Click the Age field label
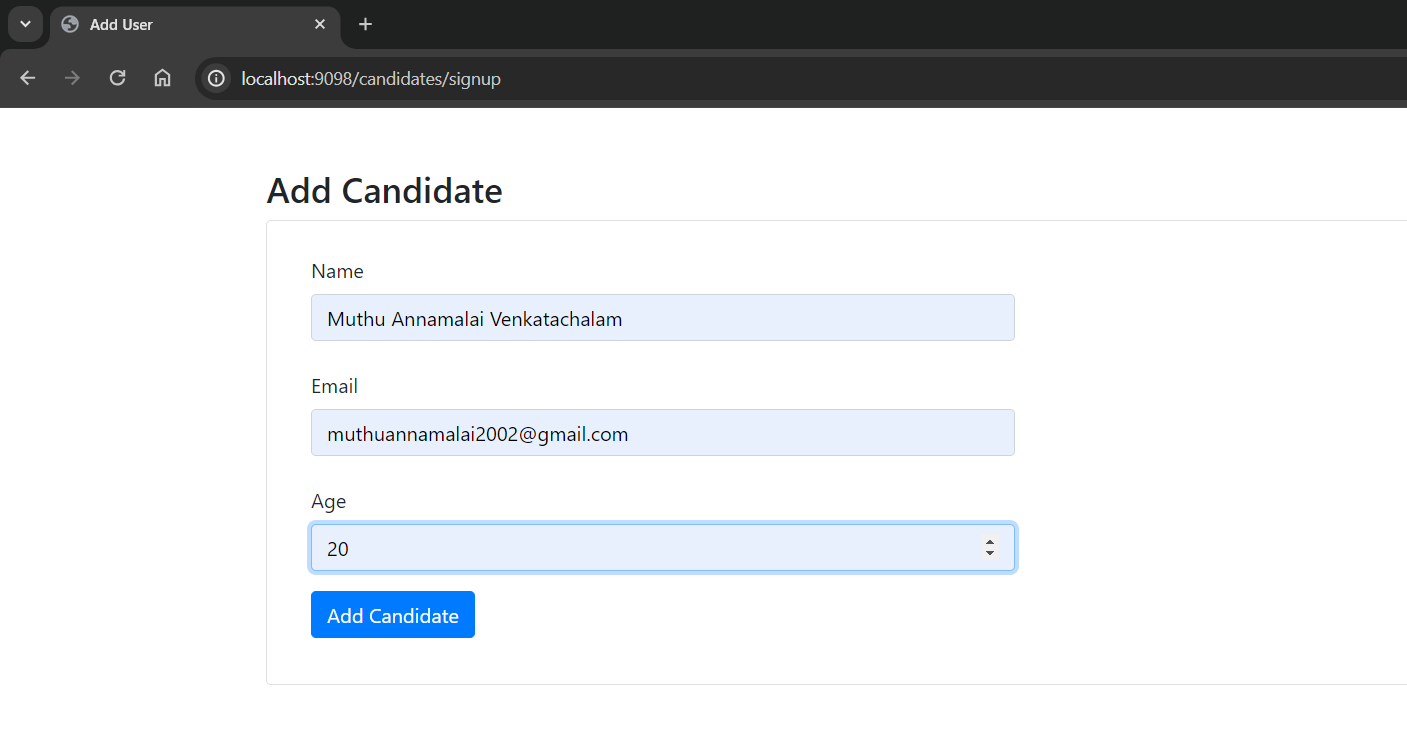Viewport: 1407px width, 729px height. 328,502
